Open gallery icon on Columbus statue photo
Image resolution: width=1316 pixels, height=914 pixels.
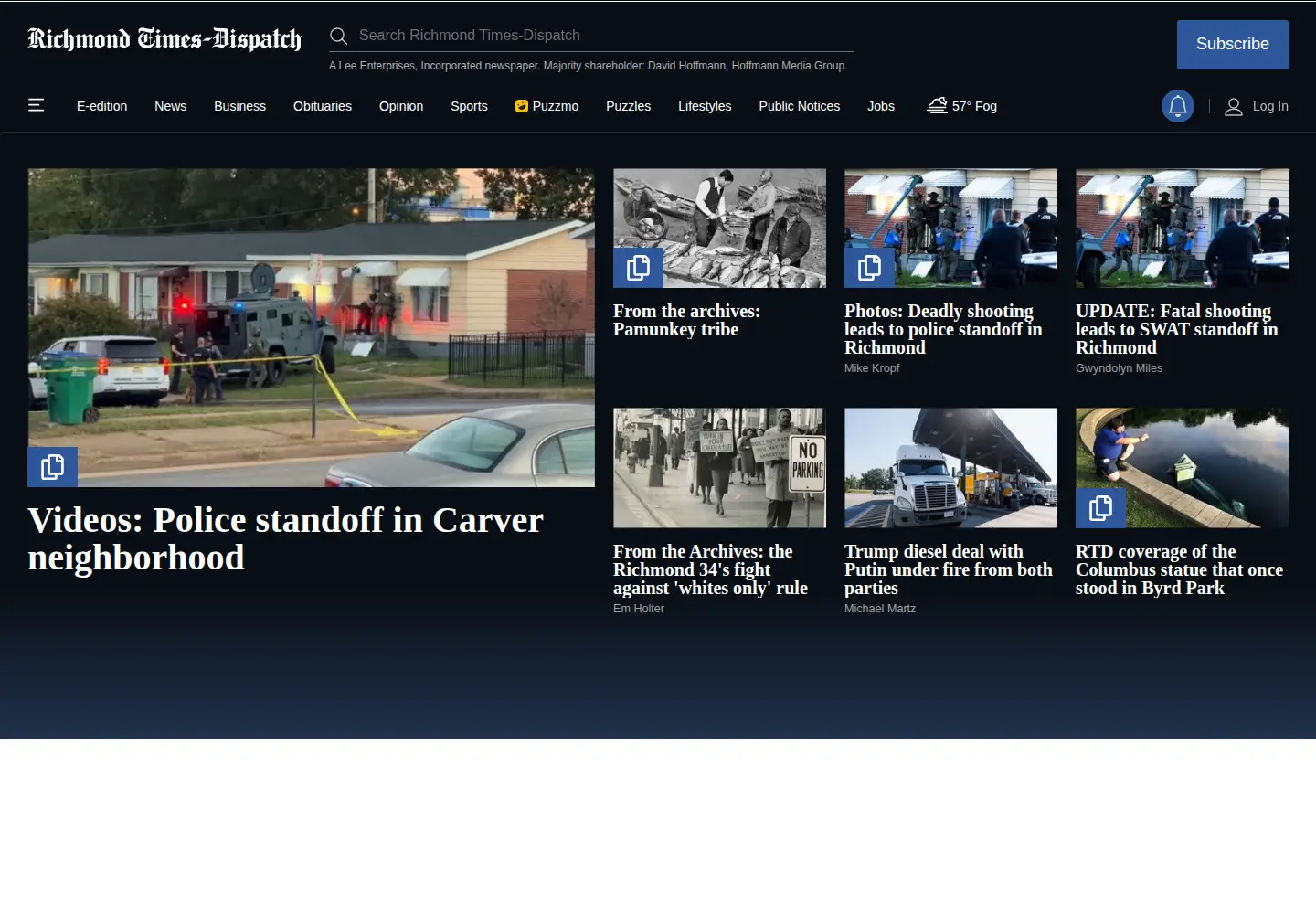[x=1100, y=507]
